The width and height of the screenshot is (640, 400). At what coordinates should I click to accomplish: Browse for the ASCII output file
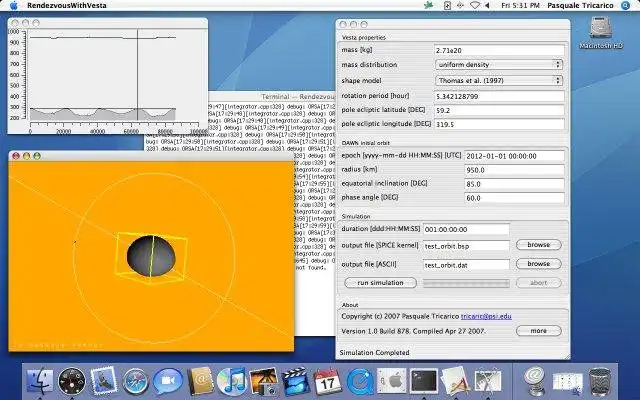[538, 264]
